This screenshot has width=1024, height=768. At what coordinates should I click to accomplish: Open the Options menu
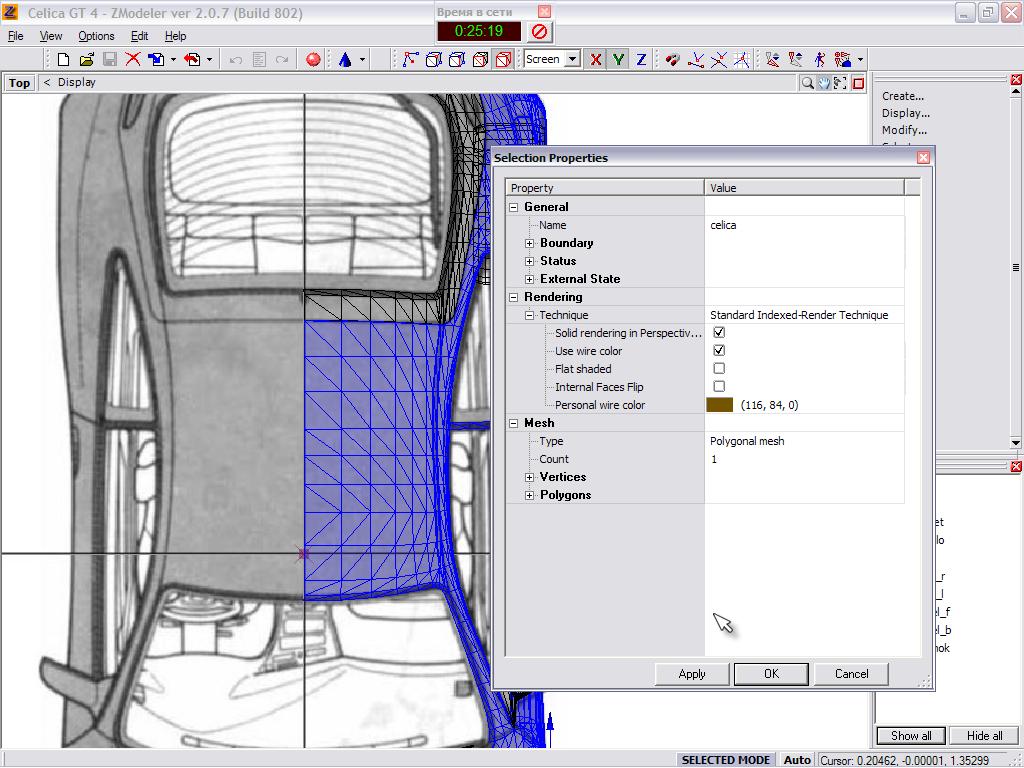coord(96,36)
